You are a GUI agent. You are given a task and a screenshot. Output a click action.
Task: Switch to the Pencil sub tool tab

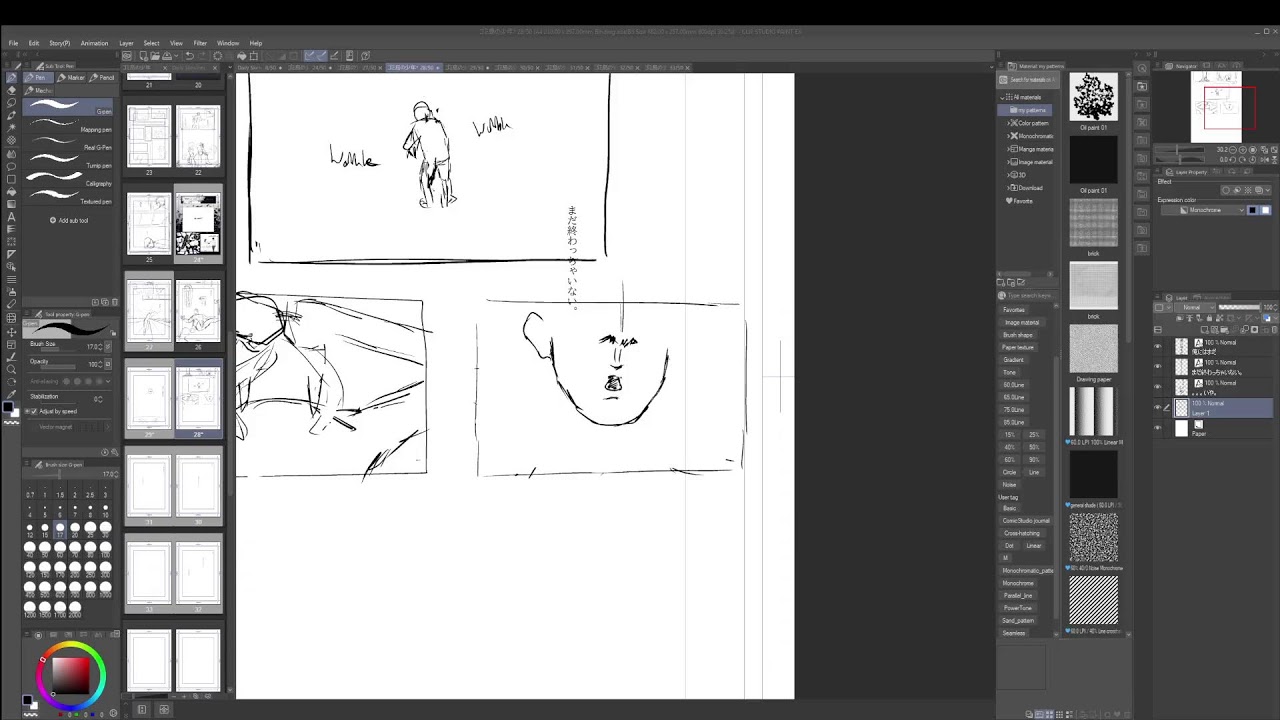[103, 78]
